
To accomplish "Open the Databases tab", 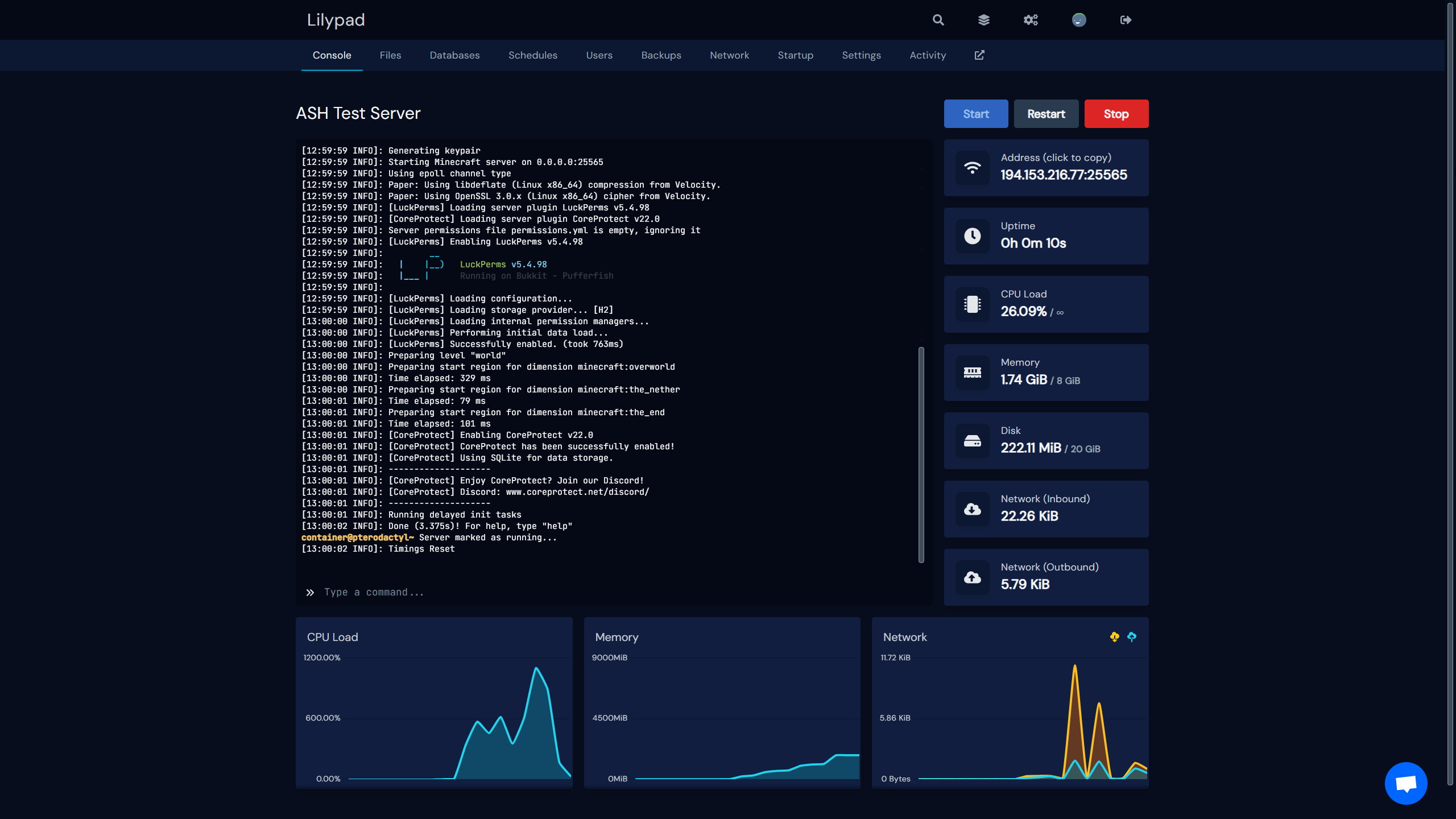I will click(x=455, y=55).
